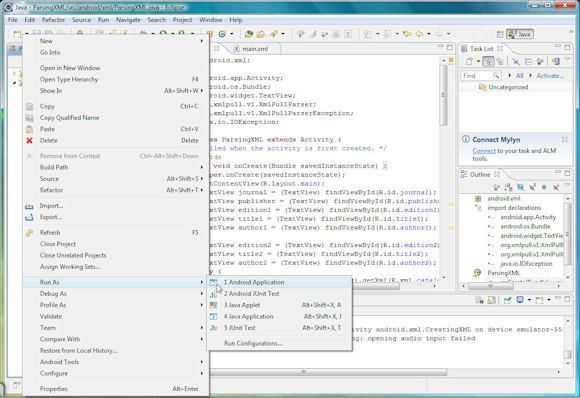Click the Open Perspective icon
This screenshot has width=580, height=398.
pyautogui.click(x=500, y=34)
